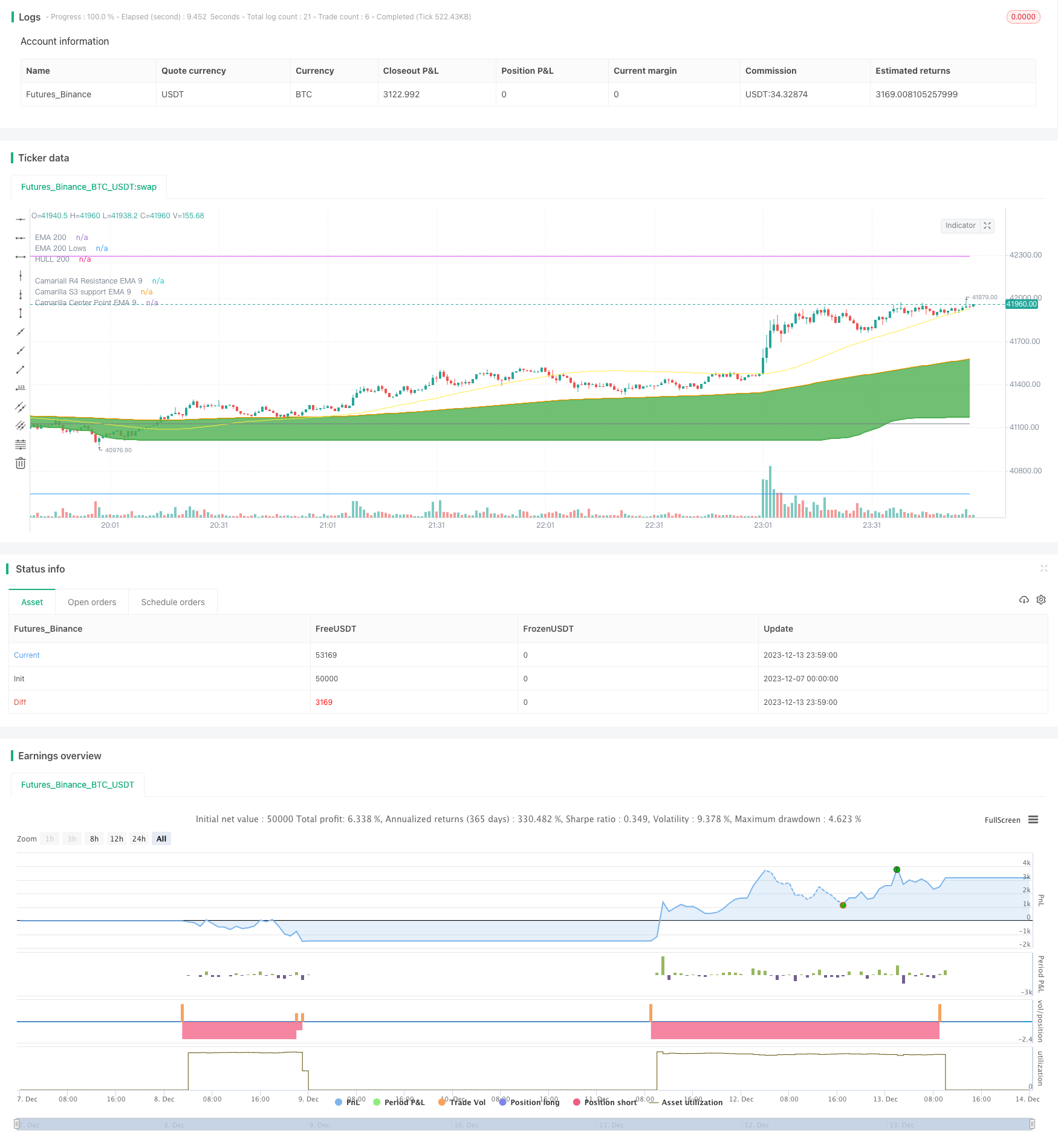The image size is (1058, 1148).
Task: Click the left handle of range navigator
Action: 17,1124
